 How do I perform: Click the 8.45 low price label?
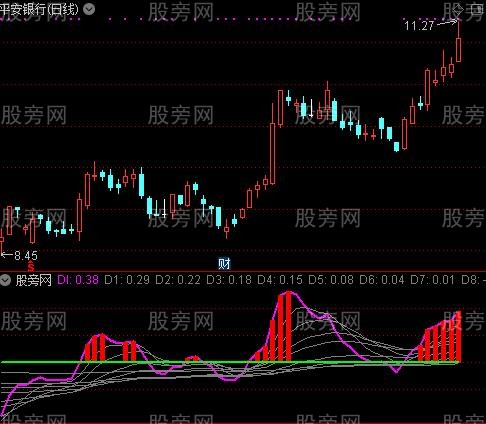tap(26, 256)
